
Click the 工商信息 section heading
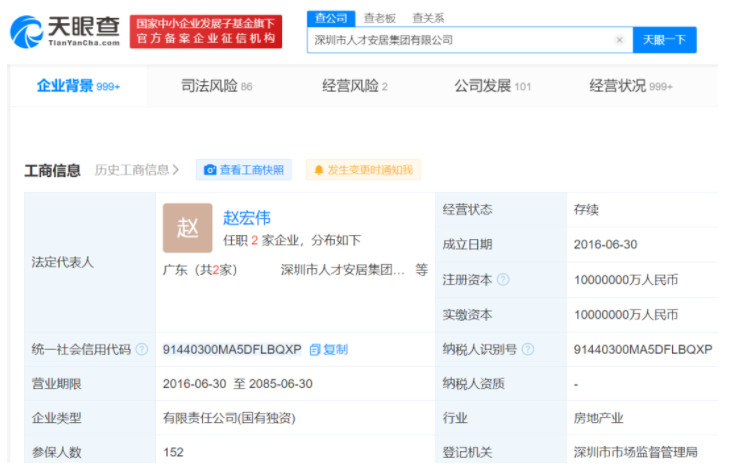click(52, 171)
